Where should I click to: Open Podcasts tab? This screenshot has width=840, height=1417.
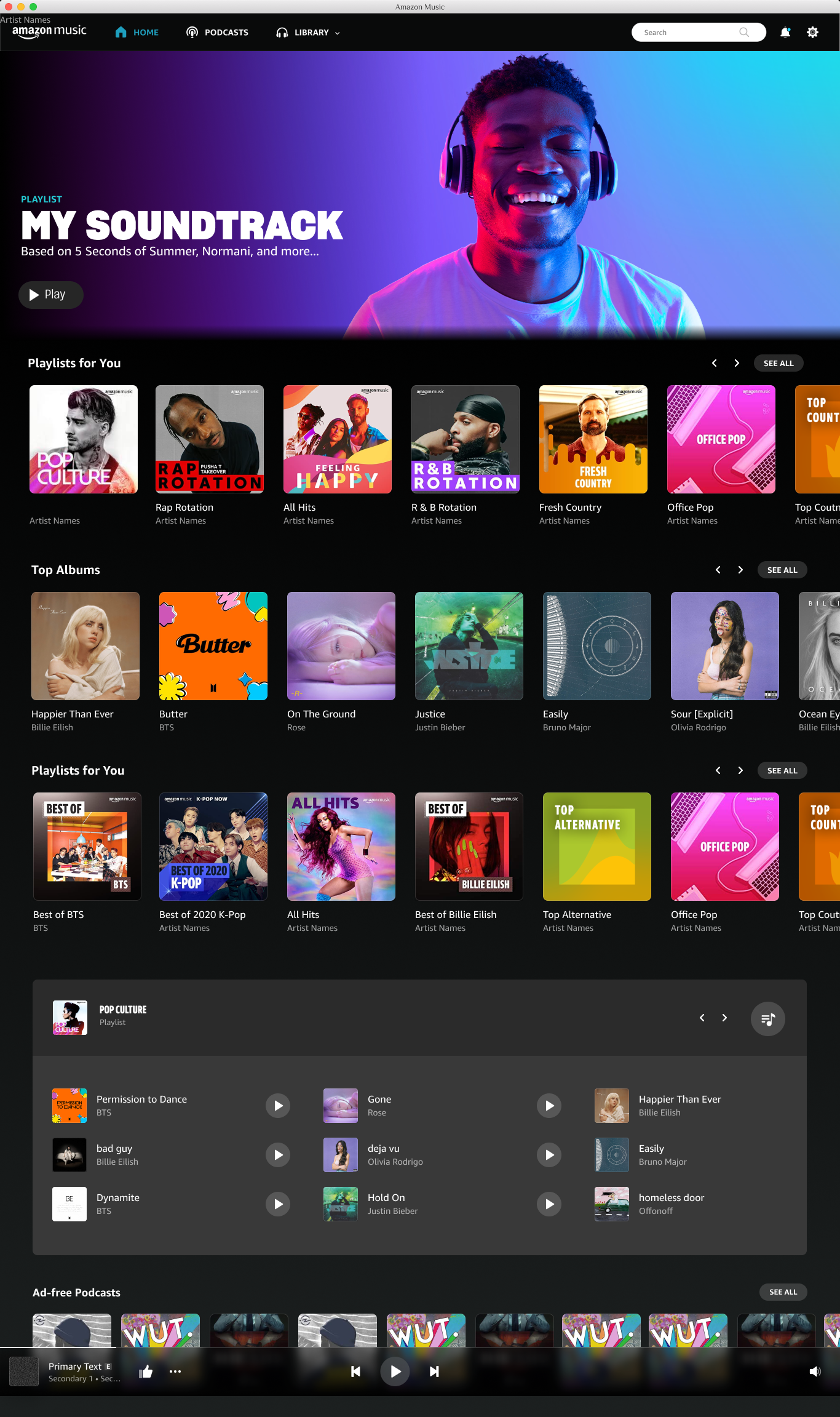pyautogui.click(x=217, y=32)
